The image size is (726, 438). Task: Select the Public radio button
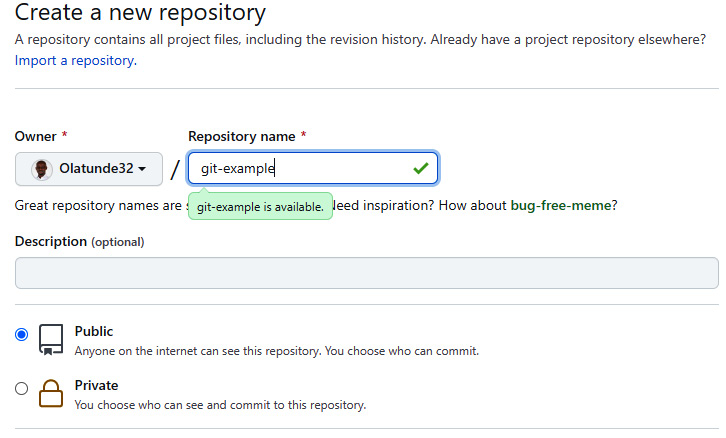coord(22,335)
